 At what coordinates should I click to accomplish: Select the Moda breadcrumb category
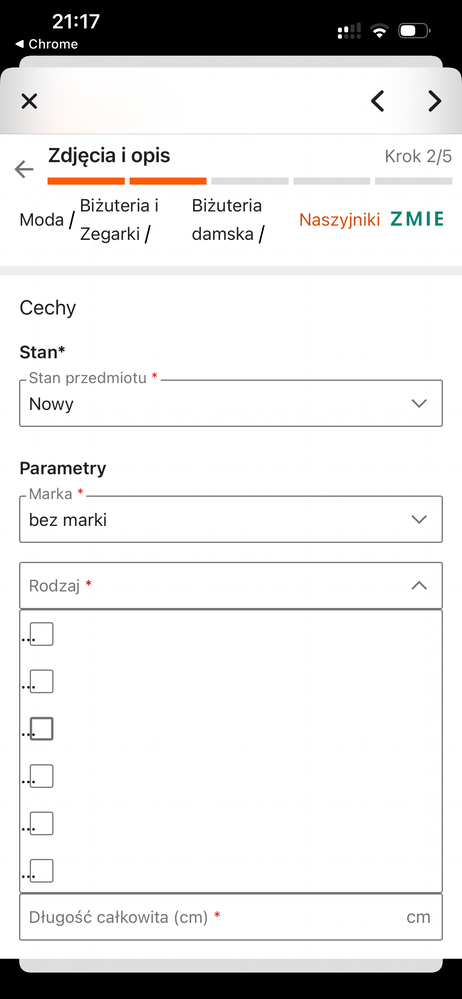(x=41, y=220)
